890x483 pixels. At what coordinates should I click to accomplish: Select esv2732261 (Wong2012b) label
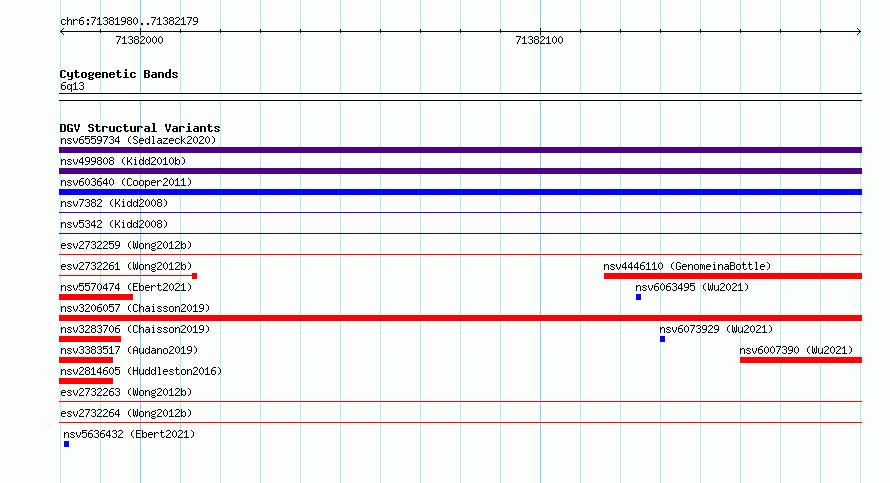[x=126, y=266]
